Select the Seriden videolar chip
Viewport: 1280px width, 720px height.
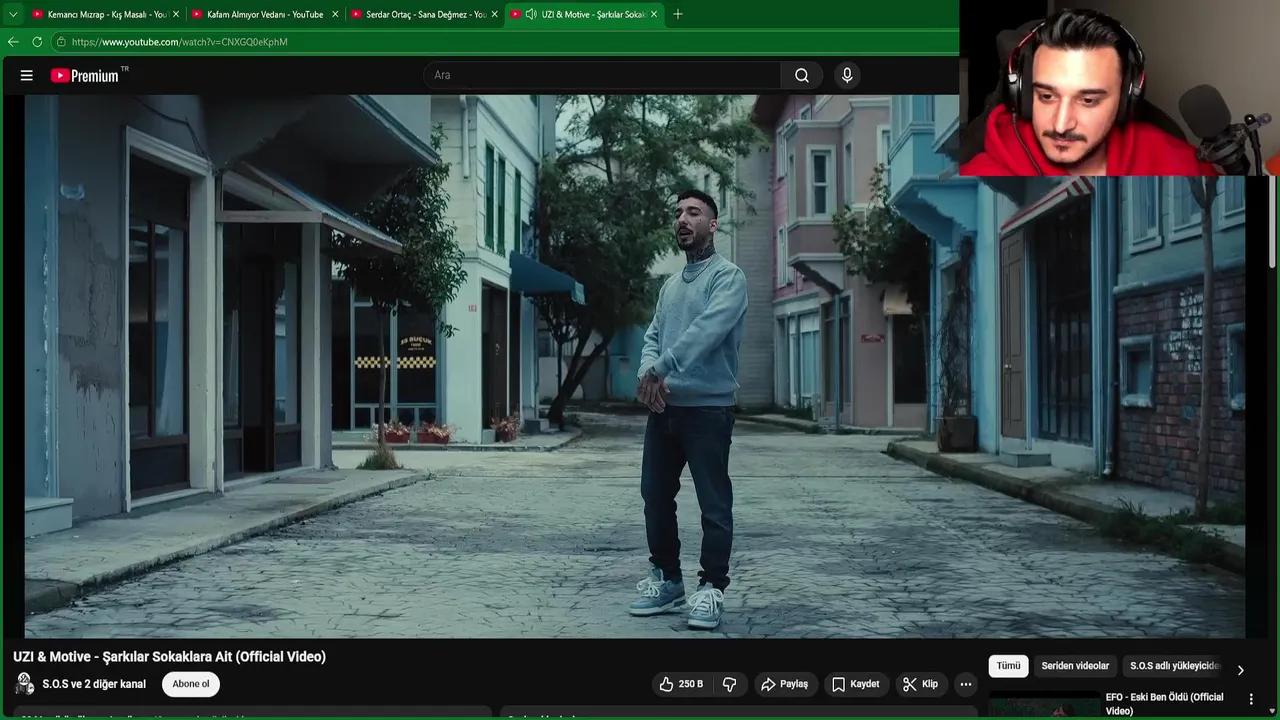pyautogui.click(x=1075, y=666)
